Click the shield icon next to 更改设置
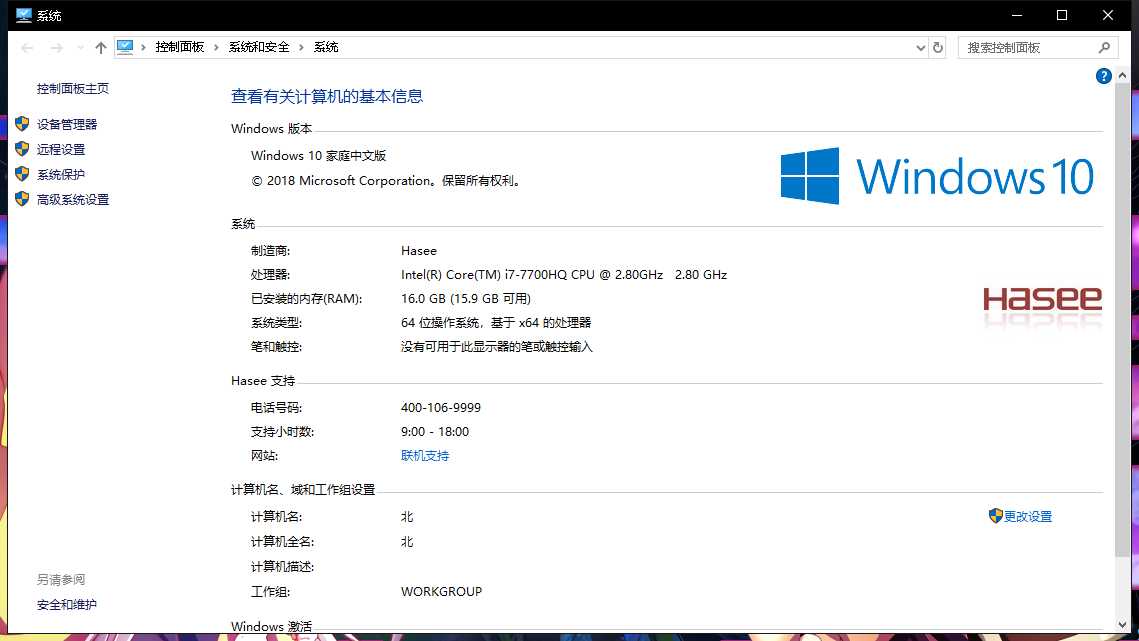The width and height of the screenshot is (1139, 641). tap(995, 516)
